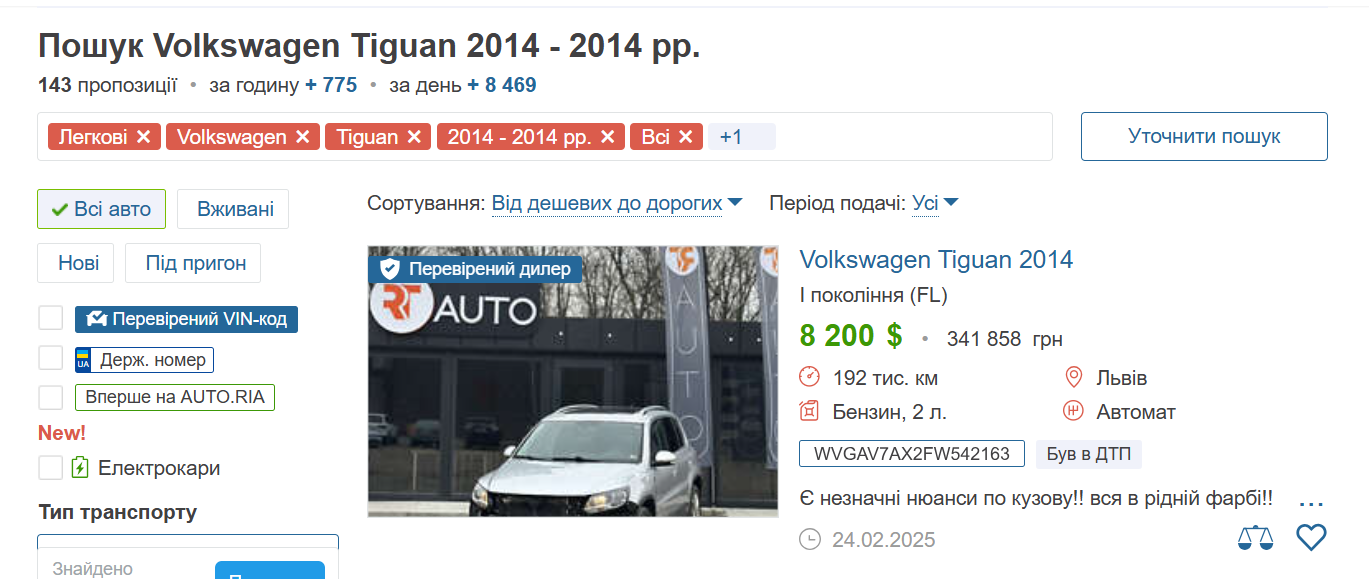Remove the Всі filter tag
Screen dimensions: 1369x579
tap(685, 137)
